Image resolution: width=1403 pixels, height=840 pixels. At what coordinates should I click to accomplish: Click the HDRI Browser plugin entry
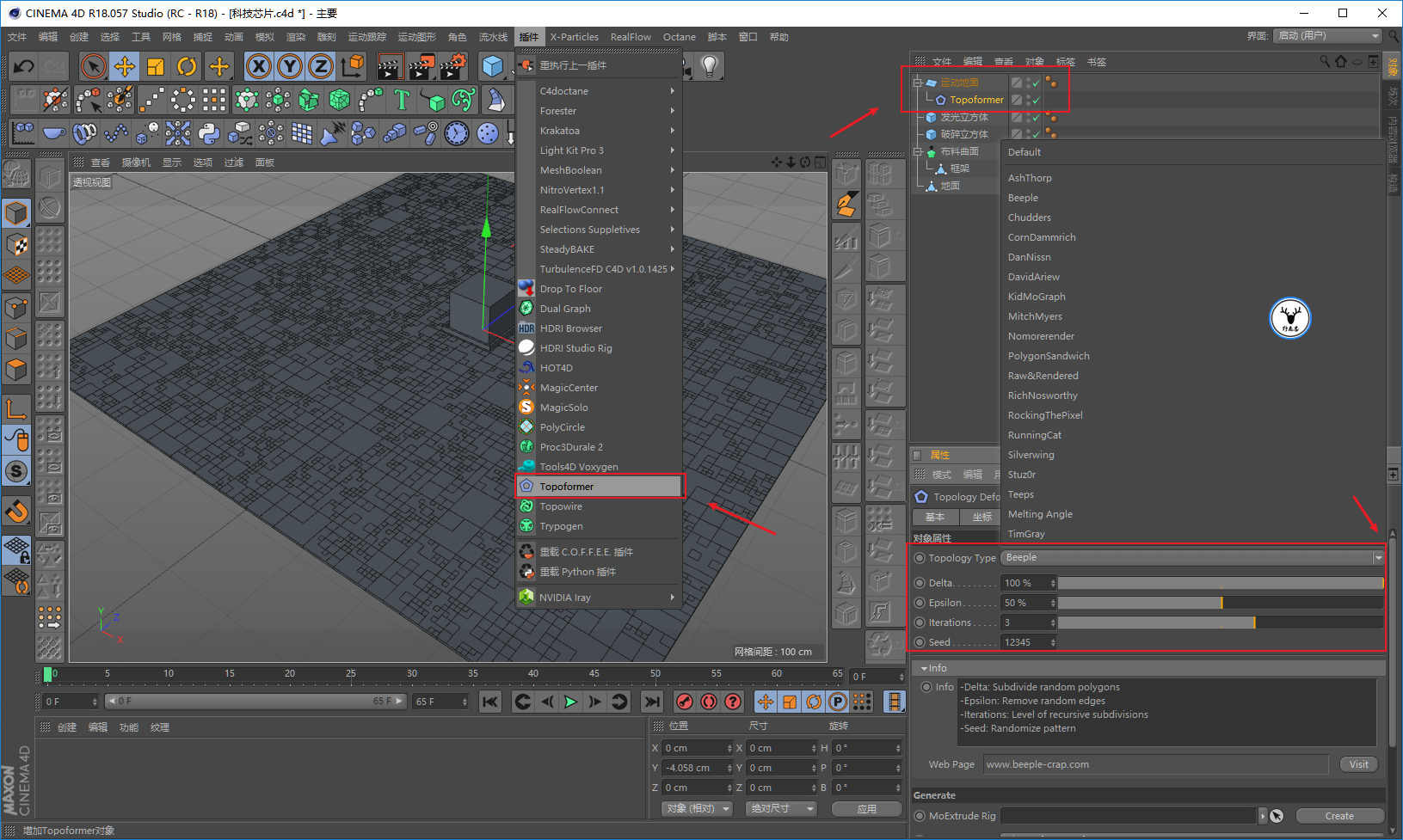pyautogui.click(x=570, y=328)
